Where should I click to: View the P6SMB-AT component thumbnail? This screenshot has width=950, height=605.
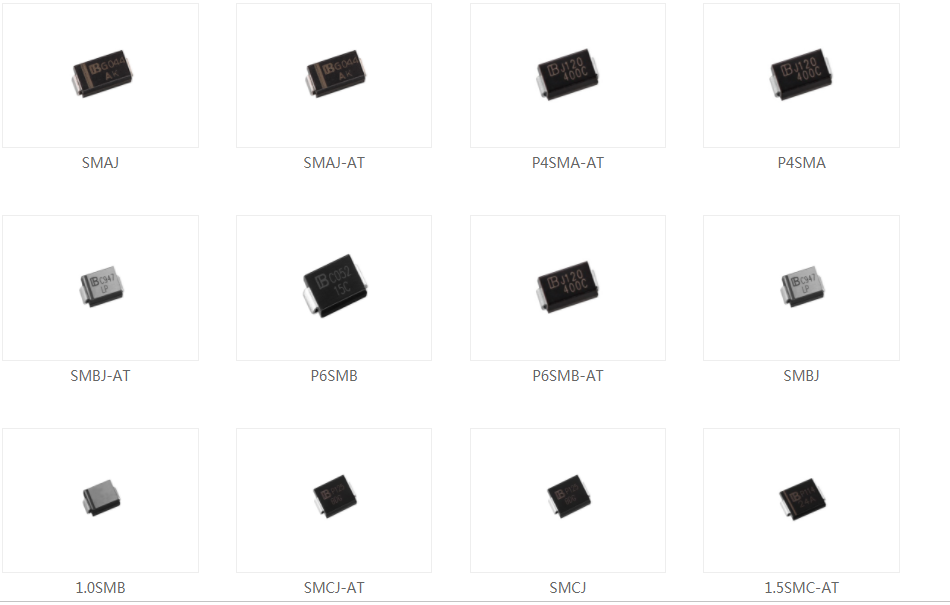click(568, 288)
